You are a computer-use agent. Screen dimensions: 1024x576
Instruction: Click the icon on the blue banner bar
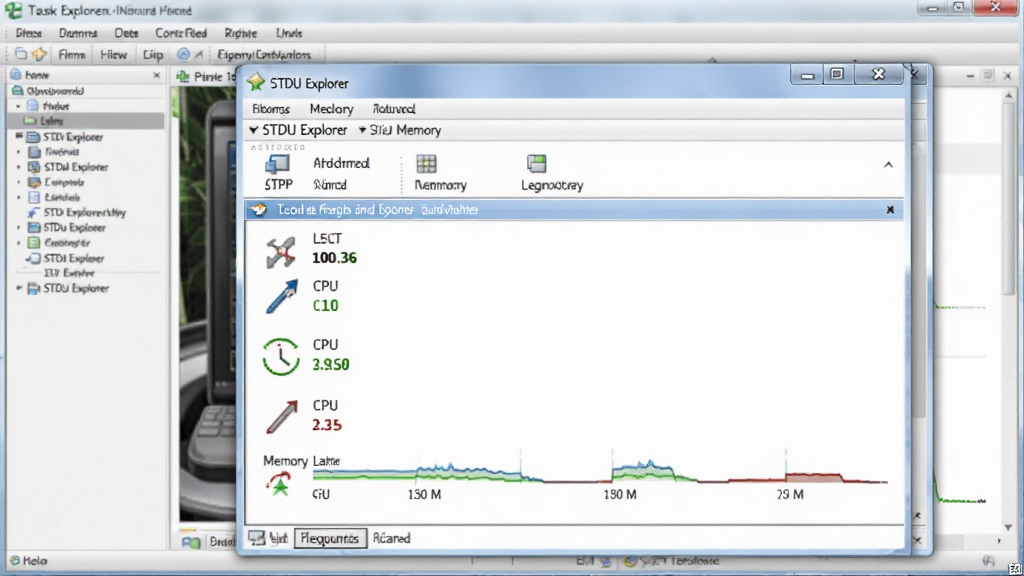259,210
